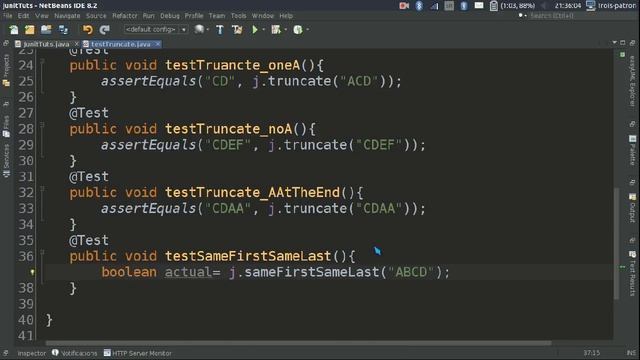Open Inspector in the status bar

click(x=31, y=353)
